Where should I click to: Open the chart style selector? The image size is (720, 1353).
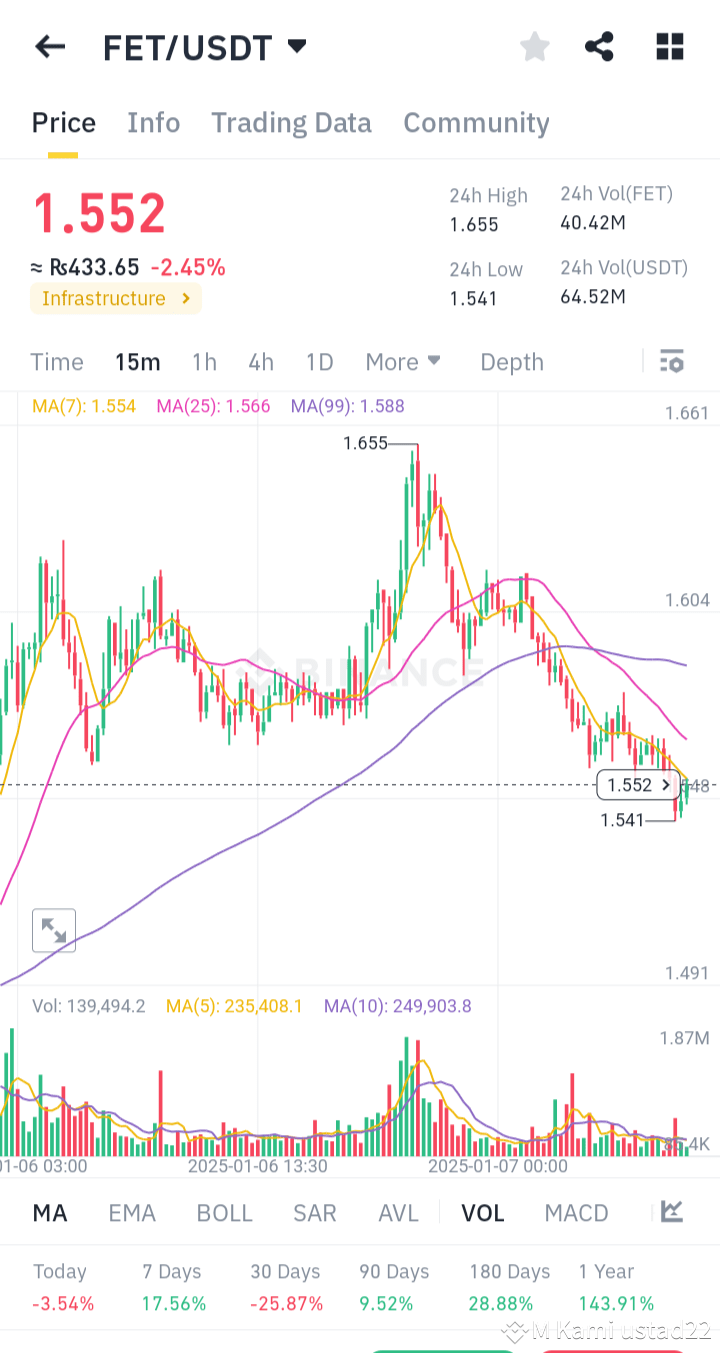pyautogui.click(x=671, y=1212)
